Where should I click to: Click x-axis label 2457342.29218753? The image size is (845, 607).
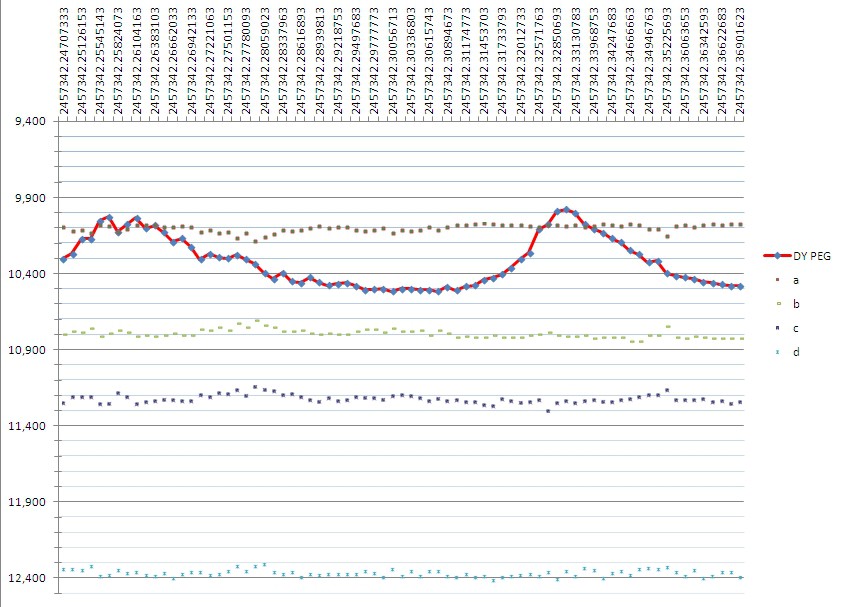coord(338,61)
